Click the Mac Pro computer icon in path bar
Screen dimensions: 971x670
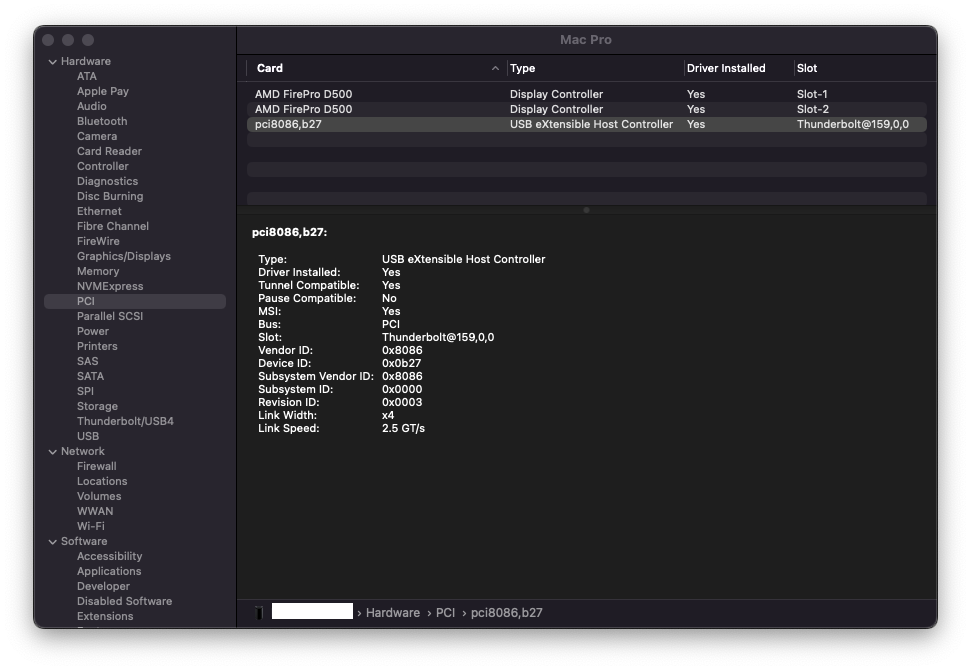point(259,612)
